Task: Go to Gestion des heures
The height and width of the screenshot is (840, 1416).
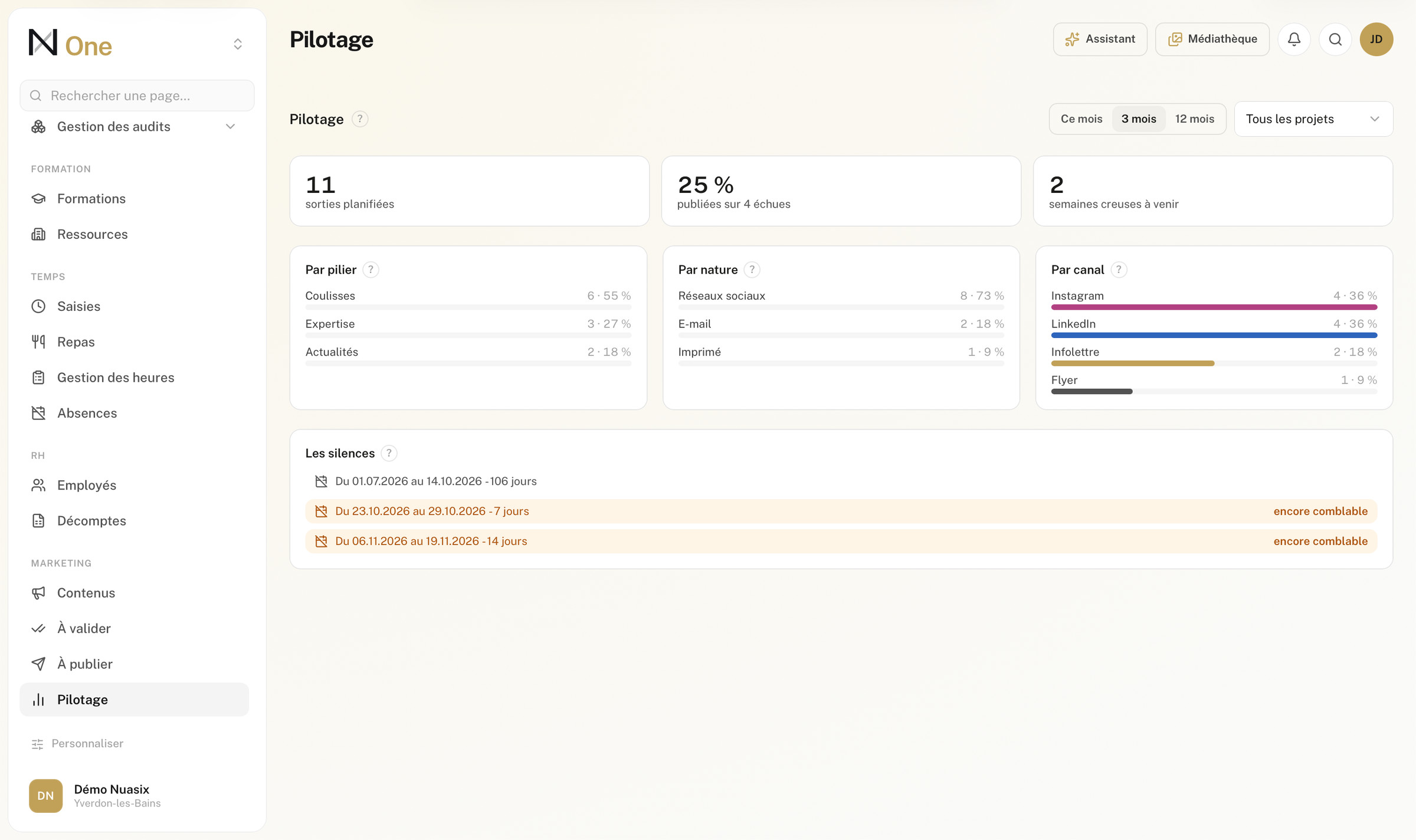Action: [135, 378]
